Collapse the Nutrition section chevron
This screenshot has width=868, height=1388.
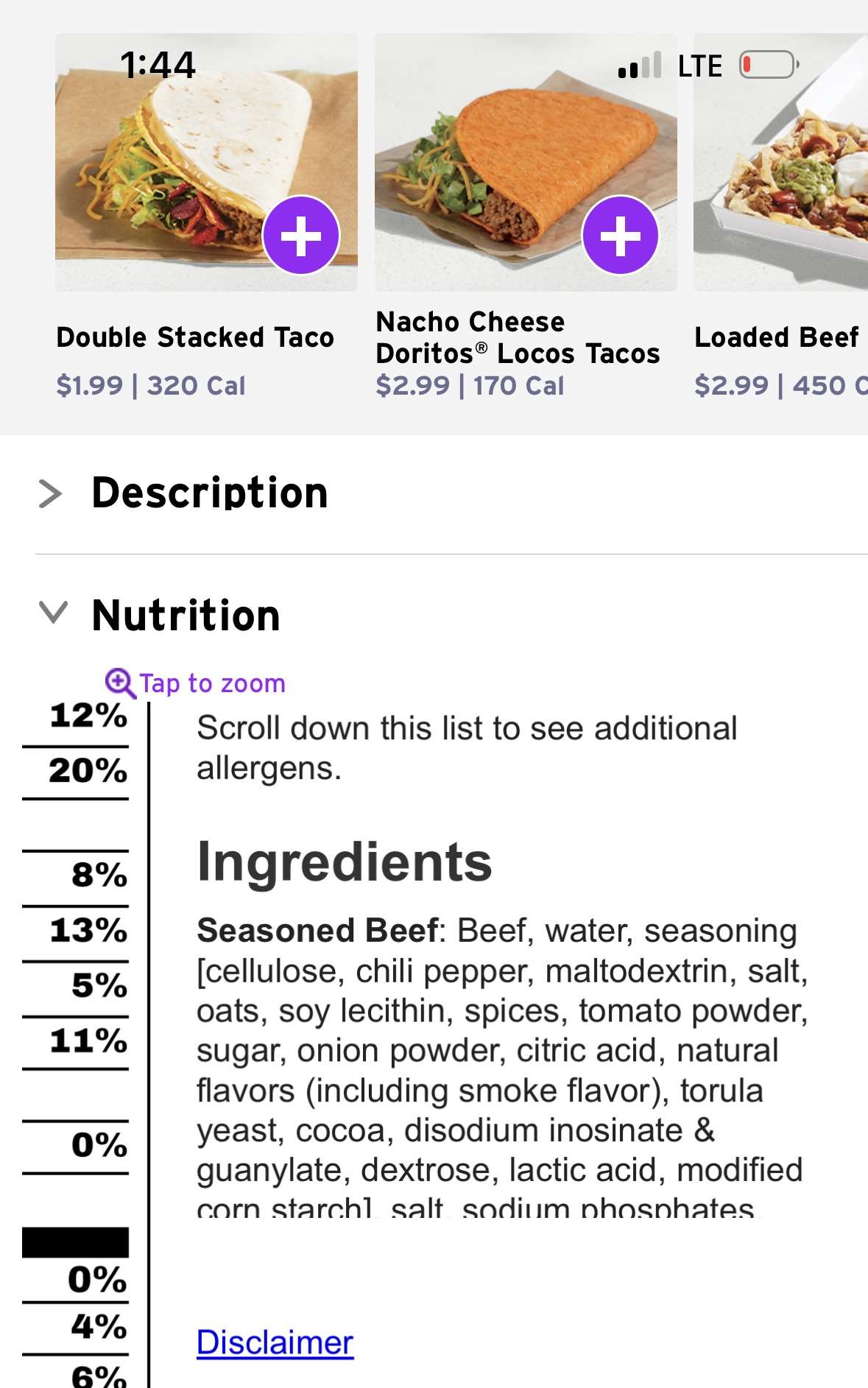click(53, 613)
